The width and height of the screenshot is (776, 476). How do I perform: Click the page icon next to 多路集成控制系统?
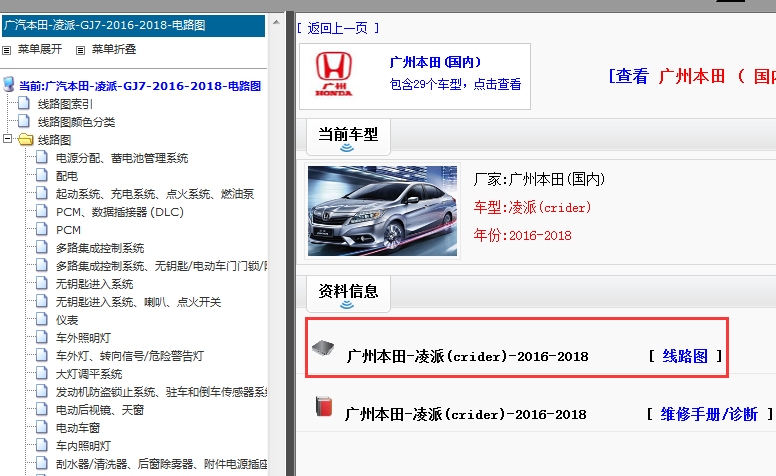(x=42, y=247)
